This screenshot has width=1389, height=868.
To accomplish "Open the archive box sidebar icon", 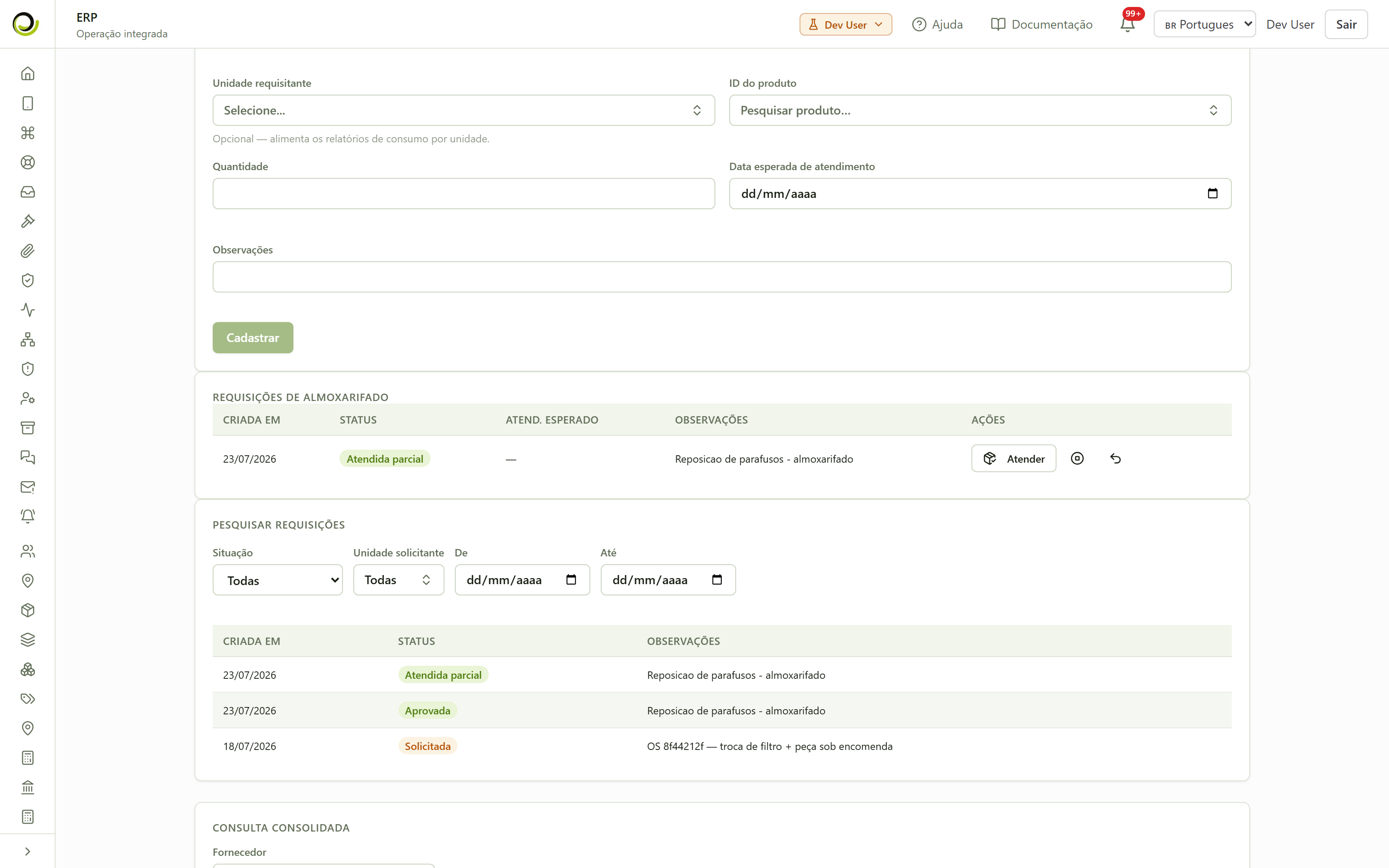I will (x=27, y=427).
